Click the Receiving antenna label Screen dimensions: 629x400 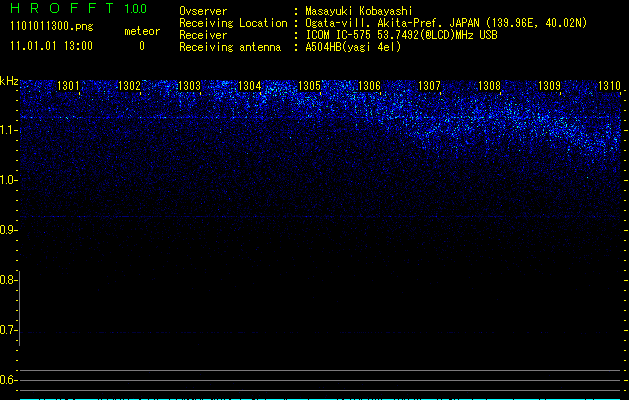click(230, 47)
